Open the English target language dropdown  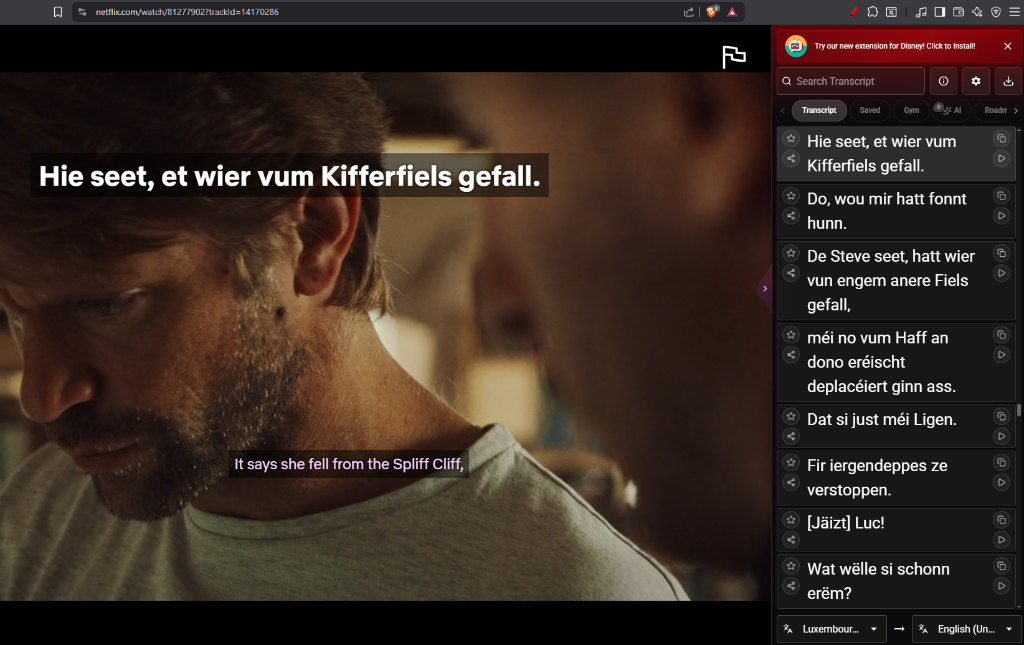tap(967, 629)
